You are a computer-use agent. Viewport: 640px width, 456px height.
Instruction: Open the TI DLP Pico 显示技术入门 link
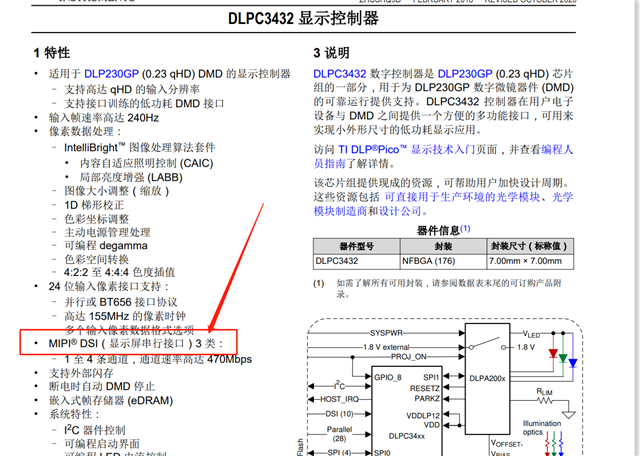click(407, 150)
